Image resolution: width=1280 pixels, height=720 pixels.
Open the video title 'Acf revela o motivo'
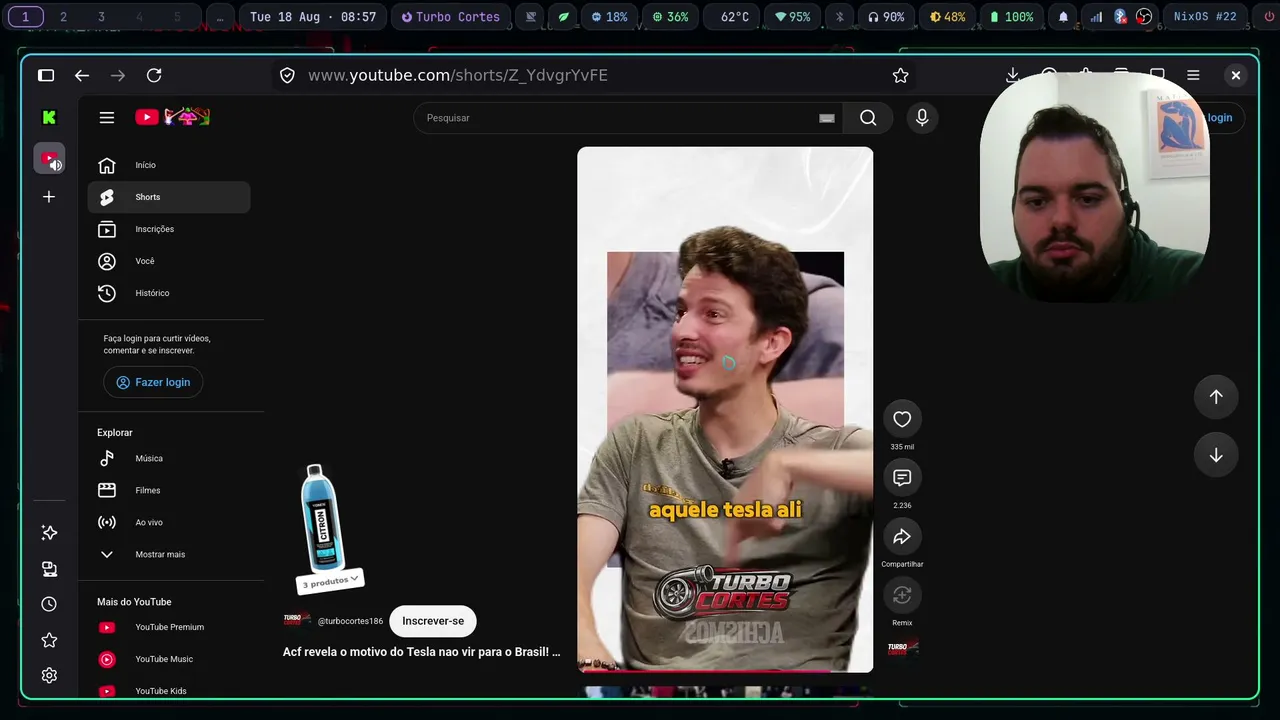(421, 652)
